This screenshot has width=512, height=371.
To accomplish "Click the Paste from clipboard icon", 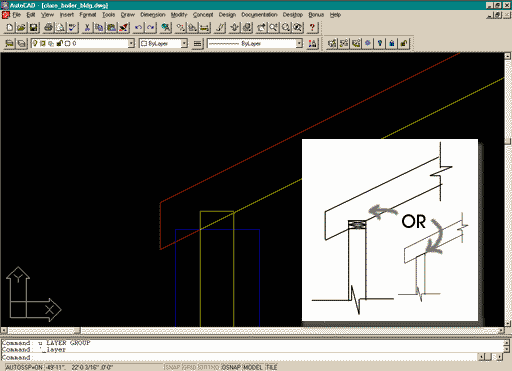I will 111,28.
